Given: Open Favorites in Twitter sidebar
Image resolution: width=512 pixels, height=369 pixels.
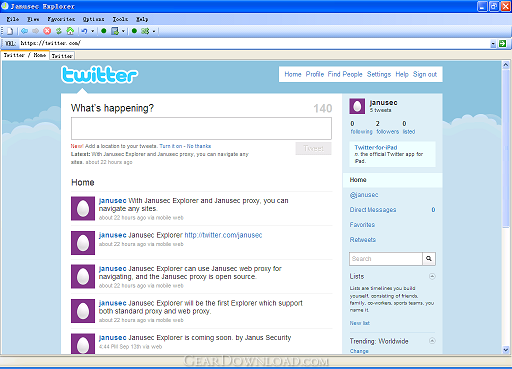Looking at the screenshot, I should tap(362, 225).
